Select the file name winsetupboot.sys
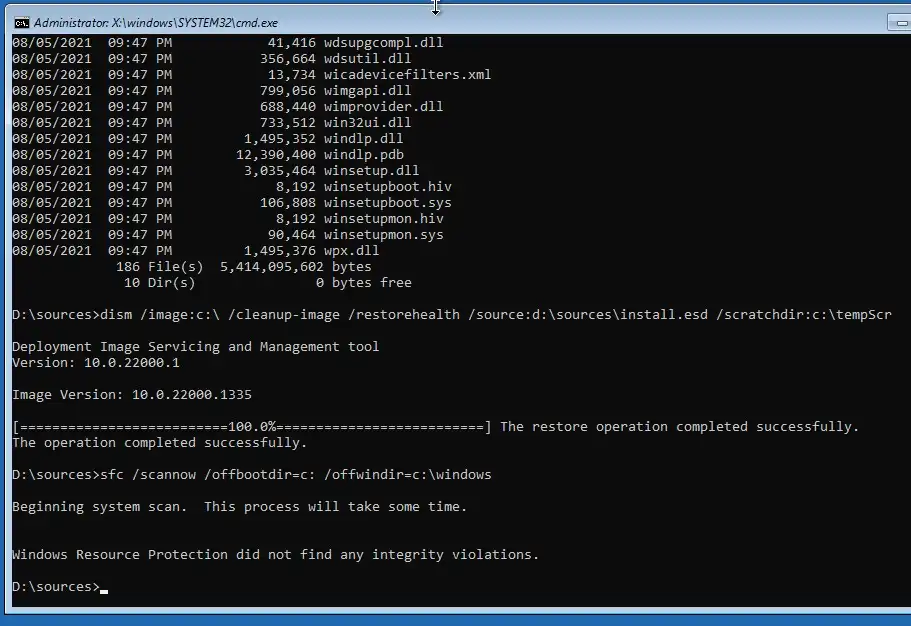The width and height of the screenshot is (911, 626). [x=388, y=202]
